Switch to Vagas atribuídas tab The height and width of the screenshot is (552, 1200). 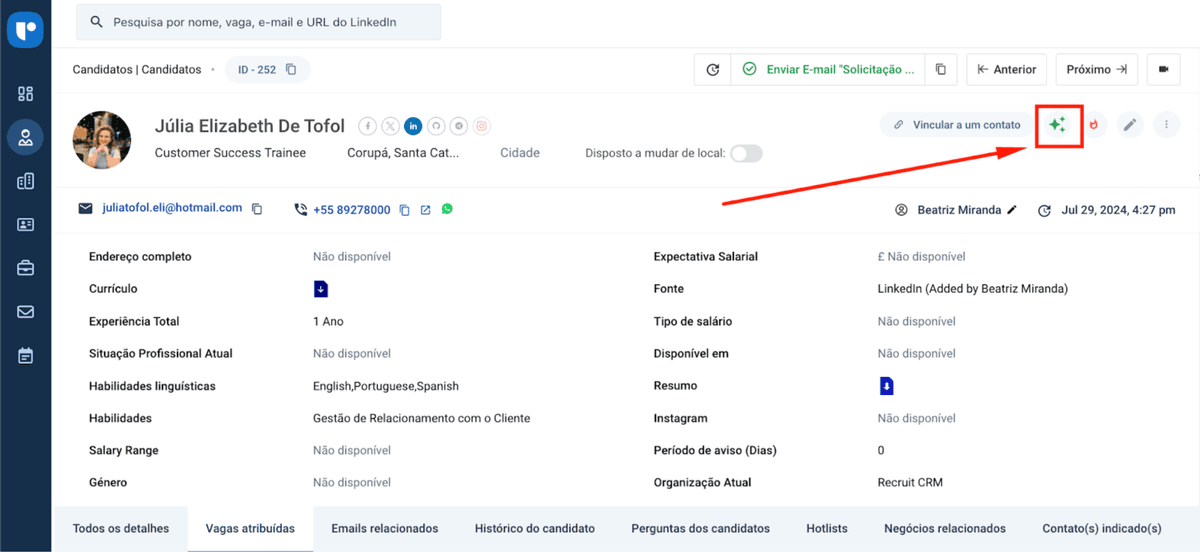[x=250, y=528]
